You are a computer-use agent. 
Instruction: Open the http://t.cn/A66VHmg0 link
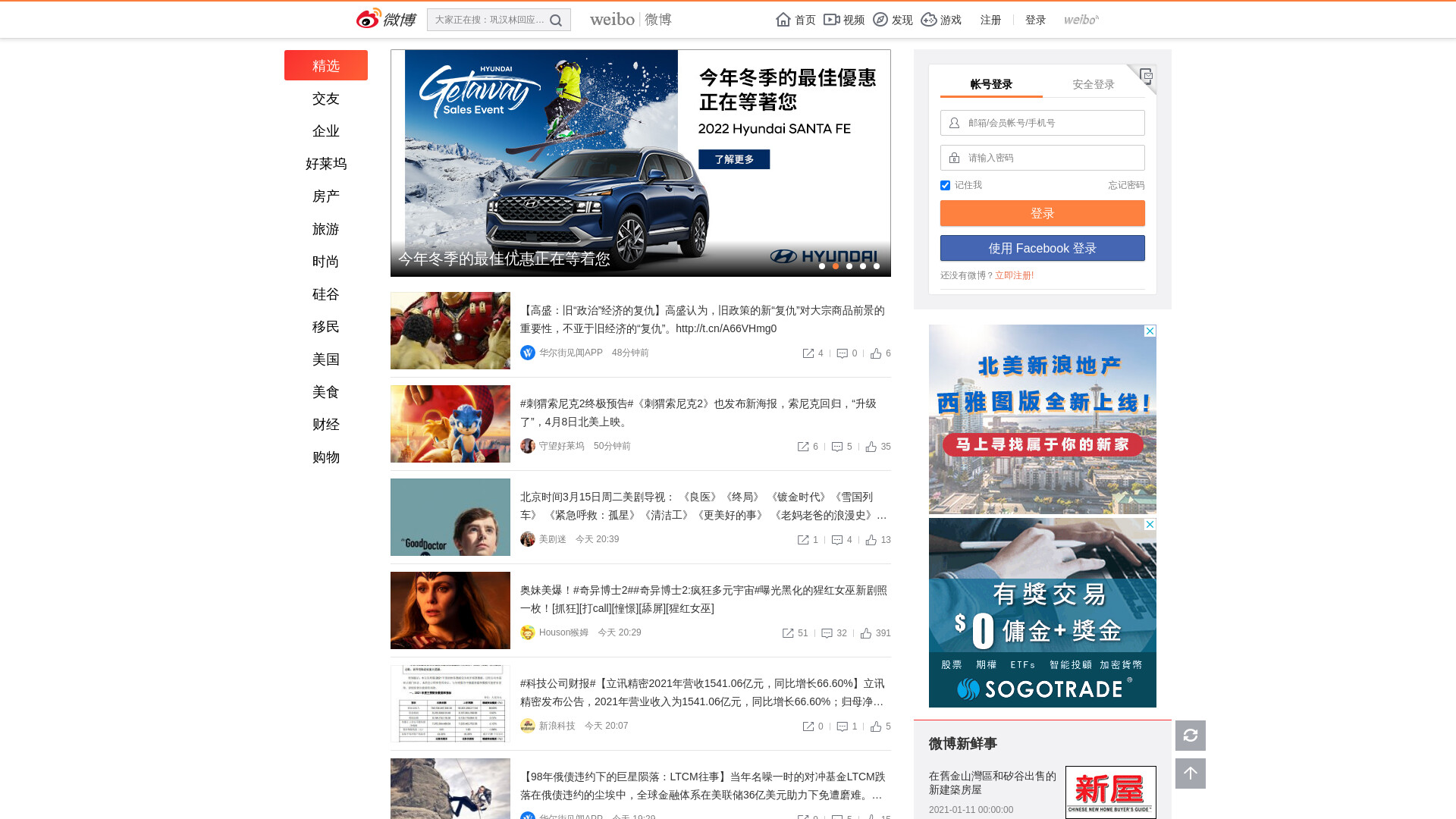point(726,328)
